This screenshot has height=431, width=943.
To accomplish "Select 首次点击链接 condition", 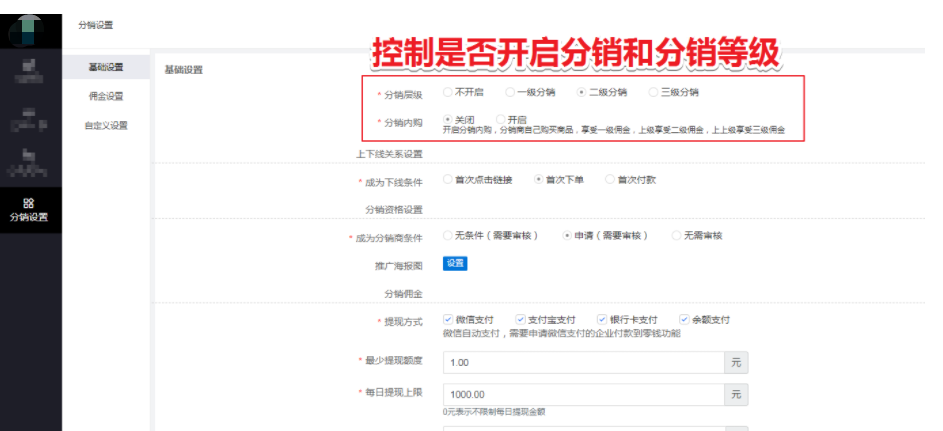I will [x=447, y=179].
